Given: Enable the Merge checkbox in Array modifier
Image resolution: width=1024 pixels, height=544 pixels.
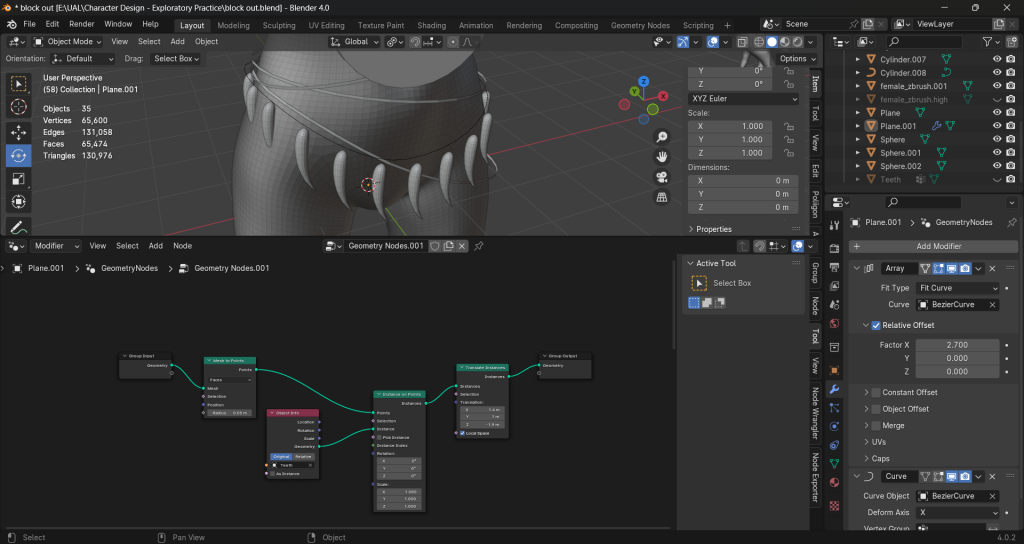Looking at the screenshot, I should (x=876, y=426).
